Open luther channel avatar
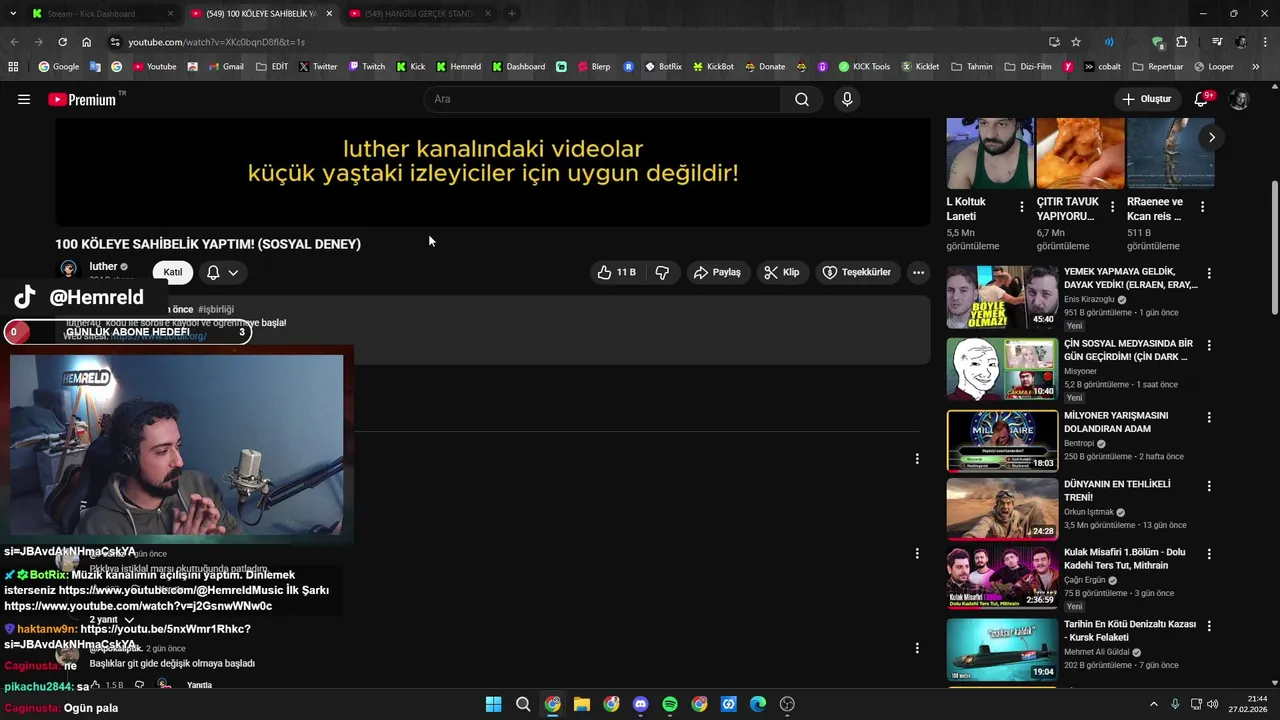This screenshot has height=720, width=1280. [x=69, y=270]
